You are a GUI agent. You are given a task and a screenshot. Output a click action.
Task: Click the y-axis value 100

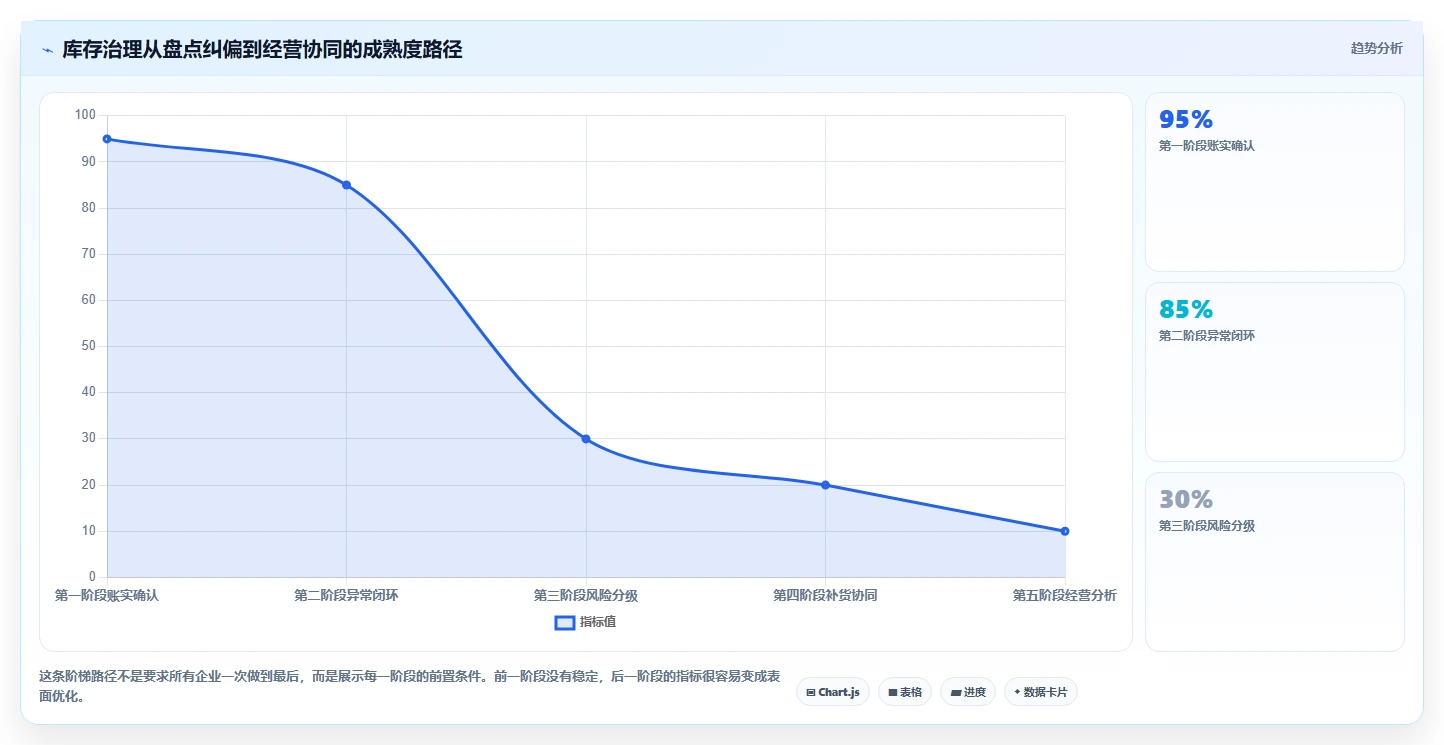[x=85, y=115]
